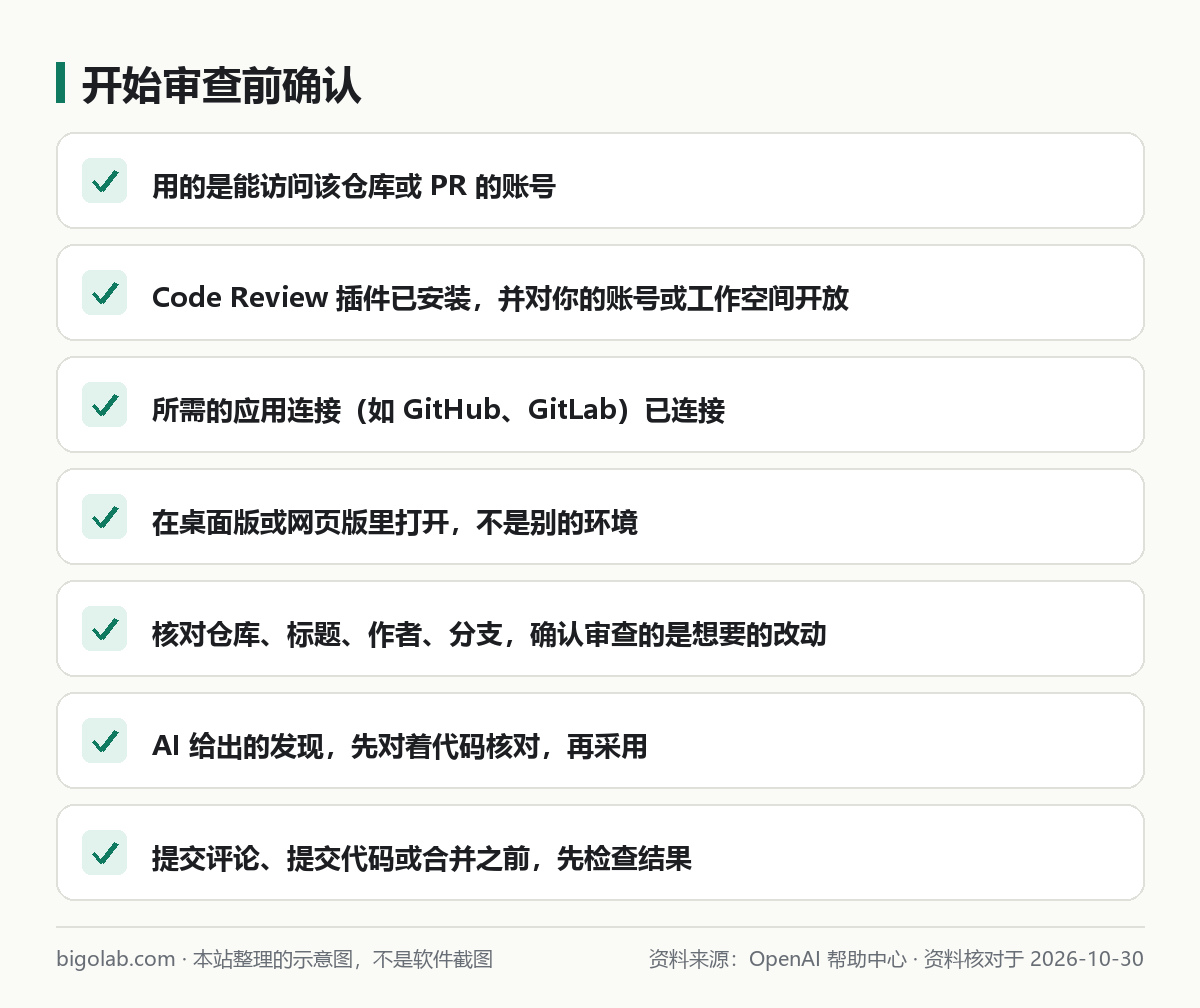Toggle checkbox for AI 给出的发现
The image size is (1200, 1008).
(x=104, y=741)
